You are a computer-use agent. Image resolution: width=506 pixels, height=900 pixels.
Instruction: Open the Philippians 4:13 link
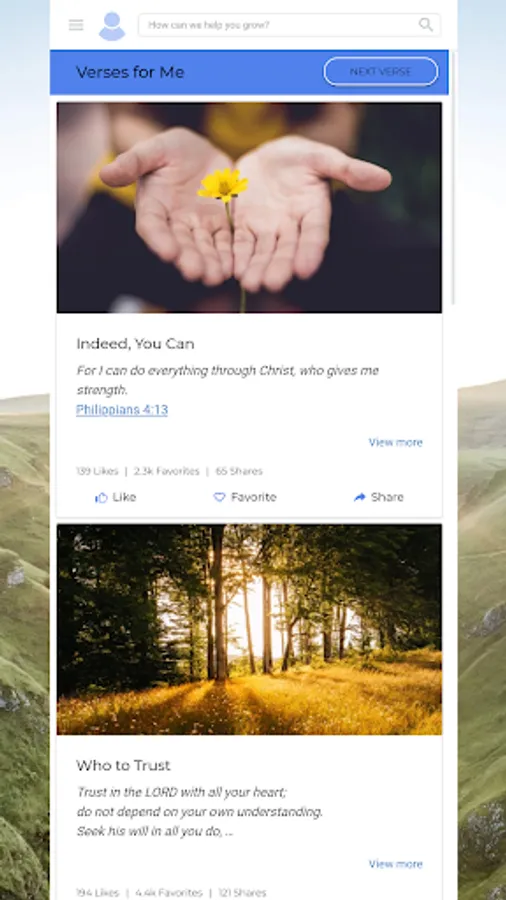[122, 410]
